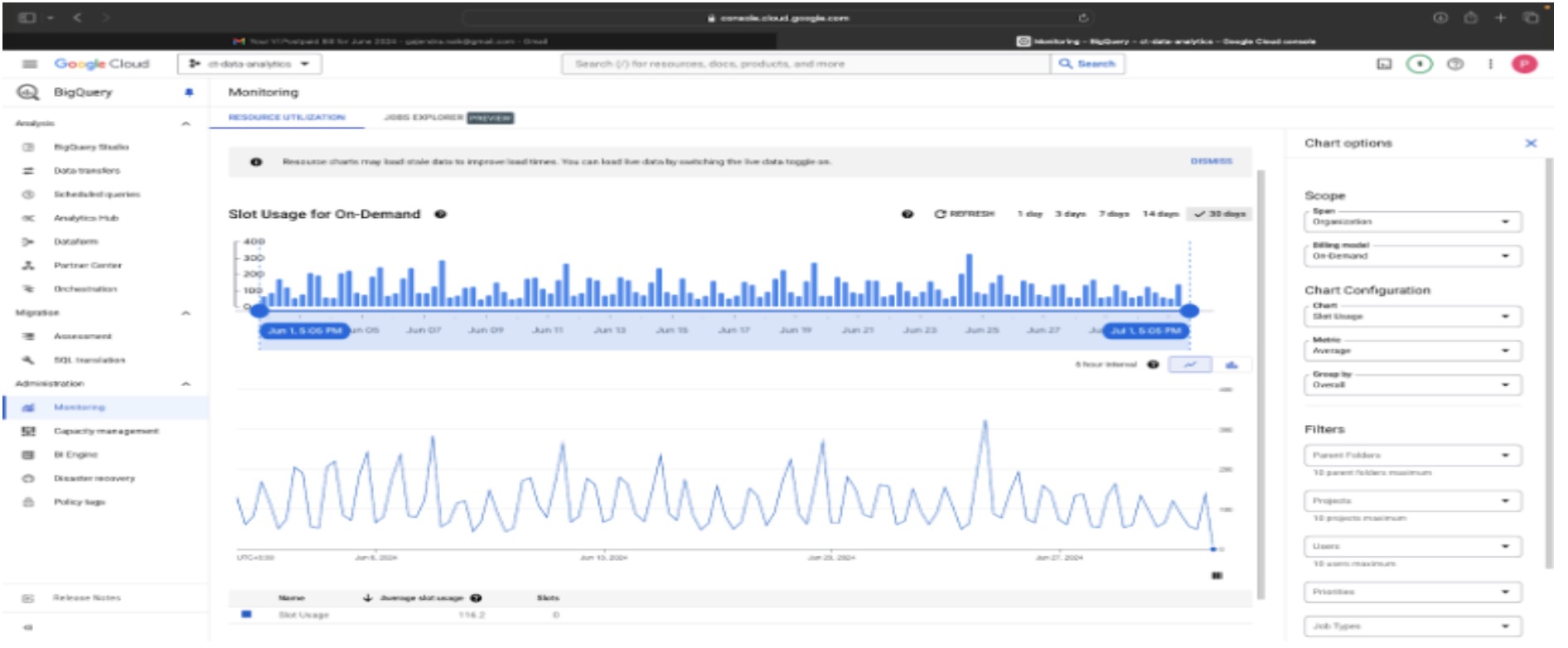The width and height of the screenshot is (1568, 648).
Task: Open Disaster recovery
Action: click(x=94, y=479)
